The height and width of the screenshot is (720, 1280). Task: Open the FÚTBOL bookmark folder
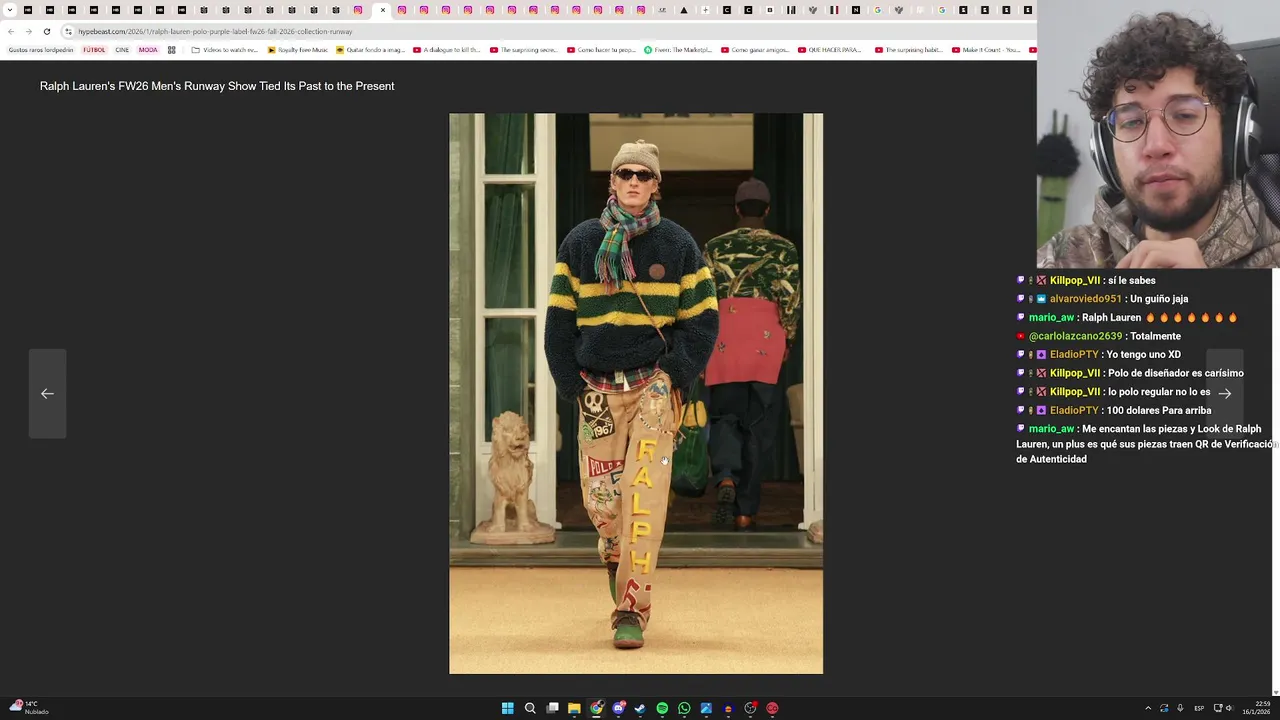coord(94,50)
